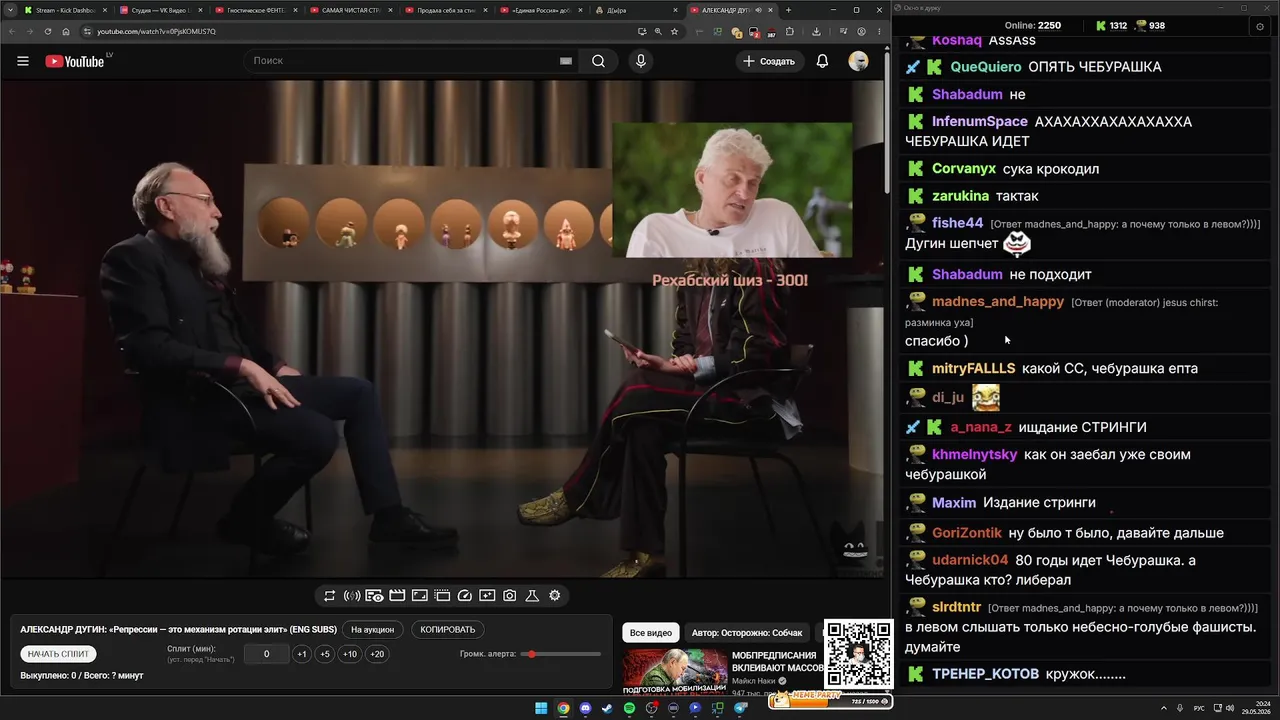Image resolution: width=1280 pixels, height=720 pixels.
Task: Click the loop icon in video toolbar
Action: [x=329, y=596]
